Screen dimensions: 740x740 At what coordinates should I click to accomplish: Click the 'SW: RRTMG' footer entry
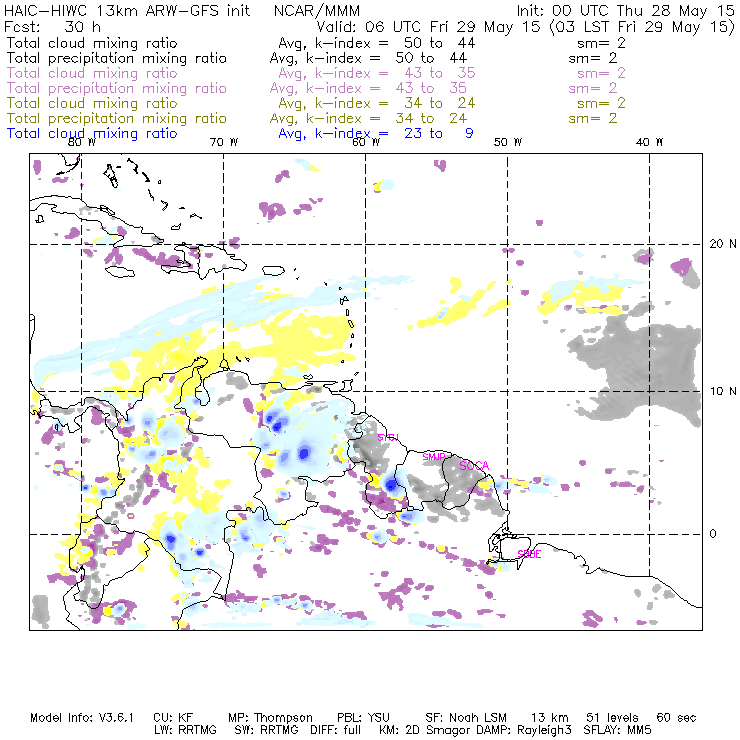point(266,730)
